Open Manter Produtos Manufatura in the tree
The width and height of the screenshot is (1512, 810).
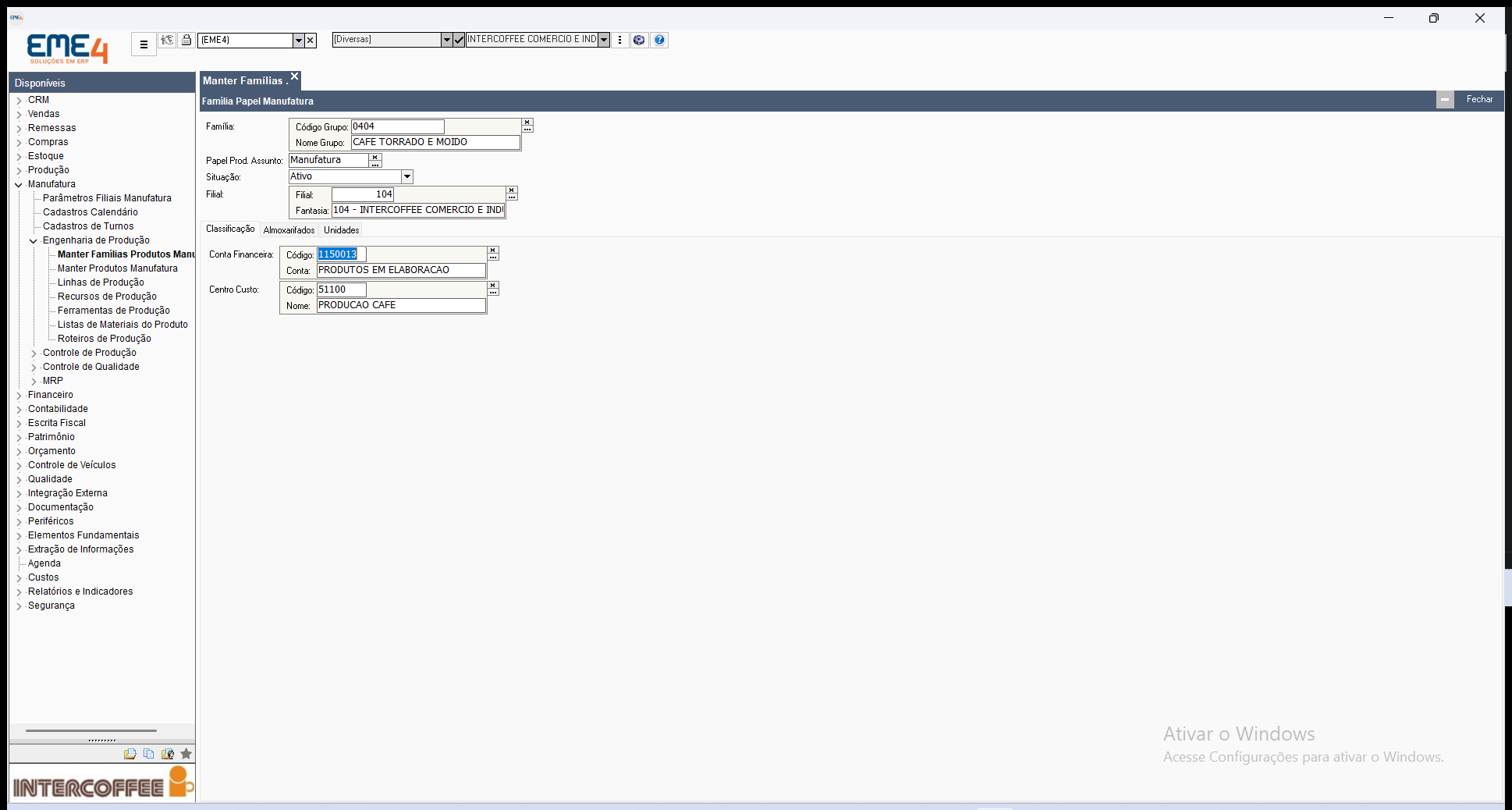[x=118, y=268]
